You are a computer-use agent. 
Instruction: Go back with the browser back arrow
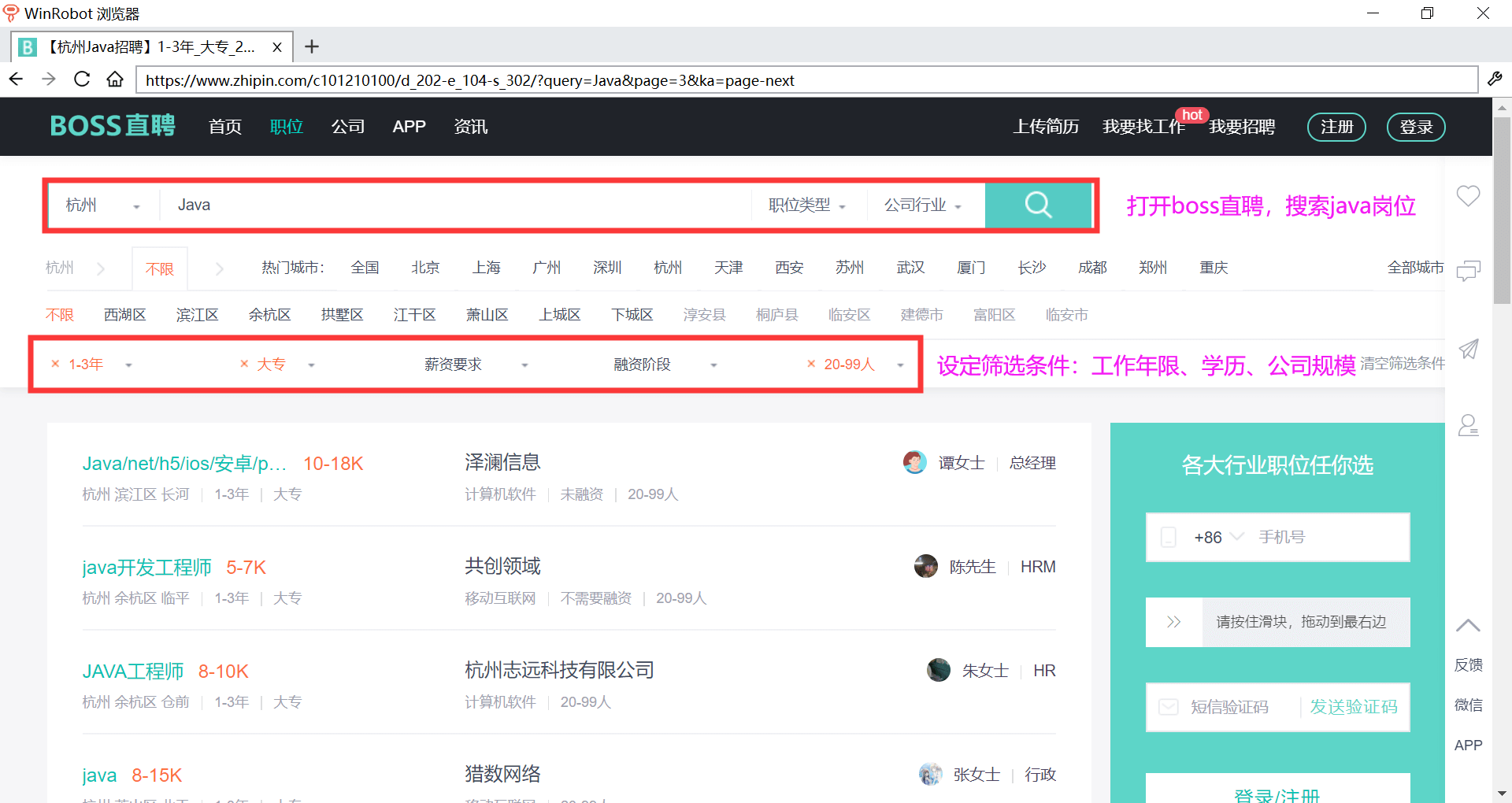[17, 80]
